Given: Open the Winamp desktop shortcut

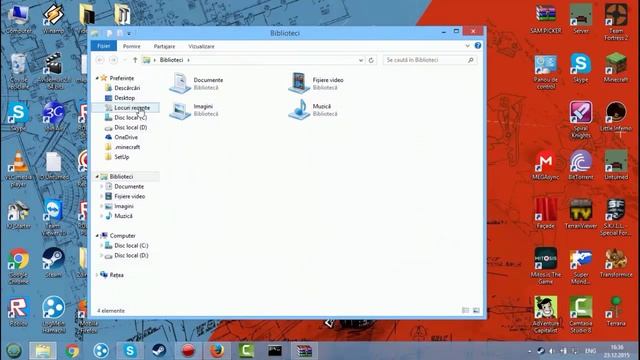Looking at the screenshot, I should [53, 18].
